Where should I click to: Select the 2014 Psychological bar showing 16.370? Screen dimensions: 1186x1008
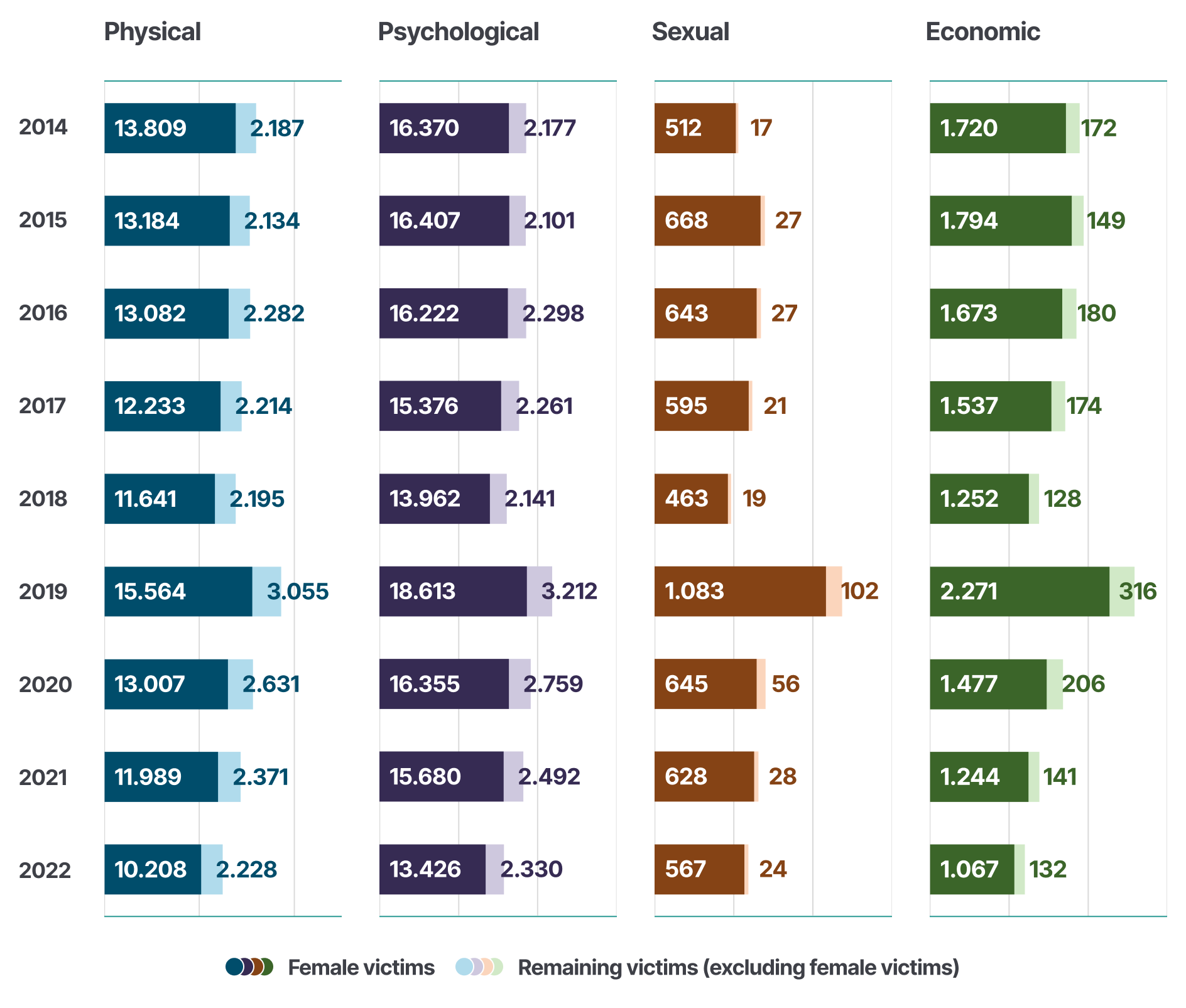[x=444, y=128]
